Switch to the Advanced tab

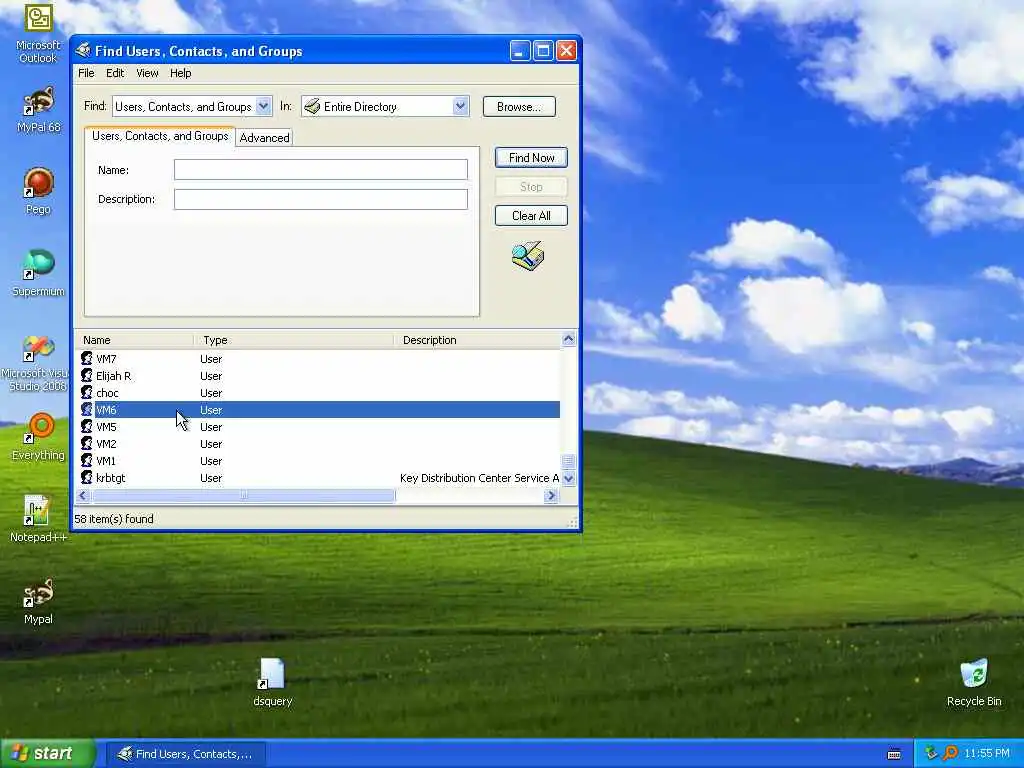[264, 138]
